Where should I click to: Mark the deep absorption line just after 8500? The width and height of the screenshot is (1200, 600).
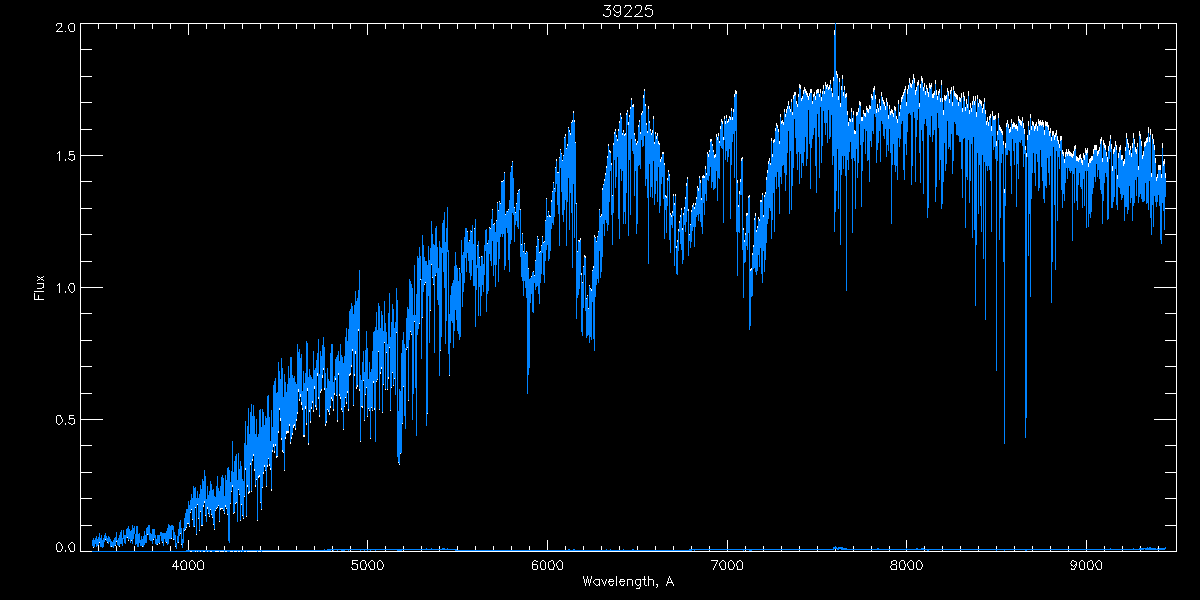1004,440
